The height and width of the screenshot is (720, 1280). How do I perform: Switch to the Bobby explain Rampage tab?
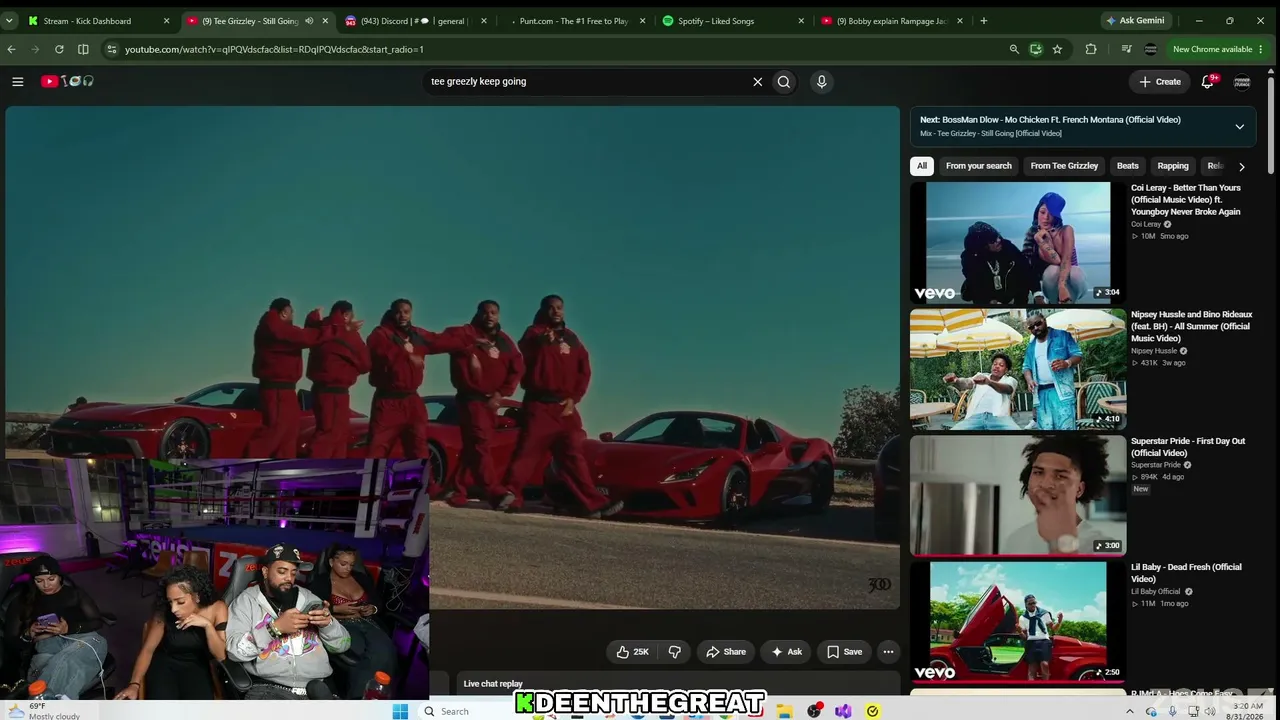click(891, 21)
